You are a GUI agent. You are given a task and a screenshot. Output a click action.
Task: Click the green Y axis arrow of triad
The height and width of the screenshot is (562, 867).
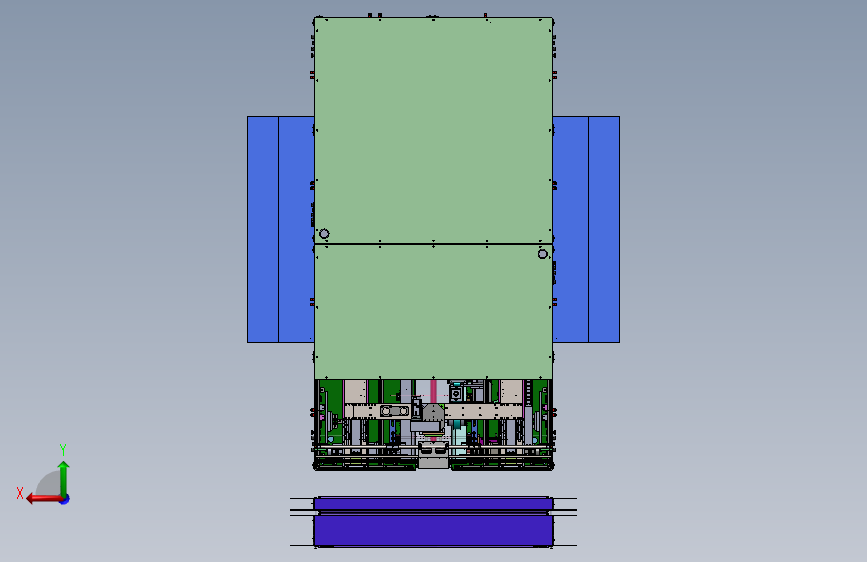(64, 478)
